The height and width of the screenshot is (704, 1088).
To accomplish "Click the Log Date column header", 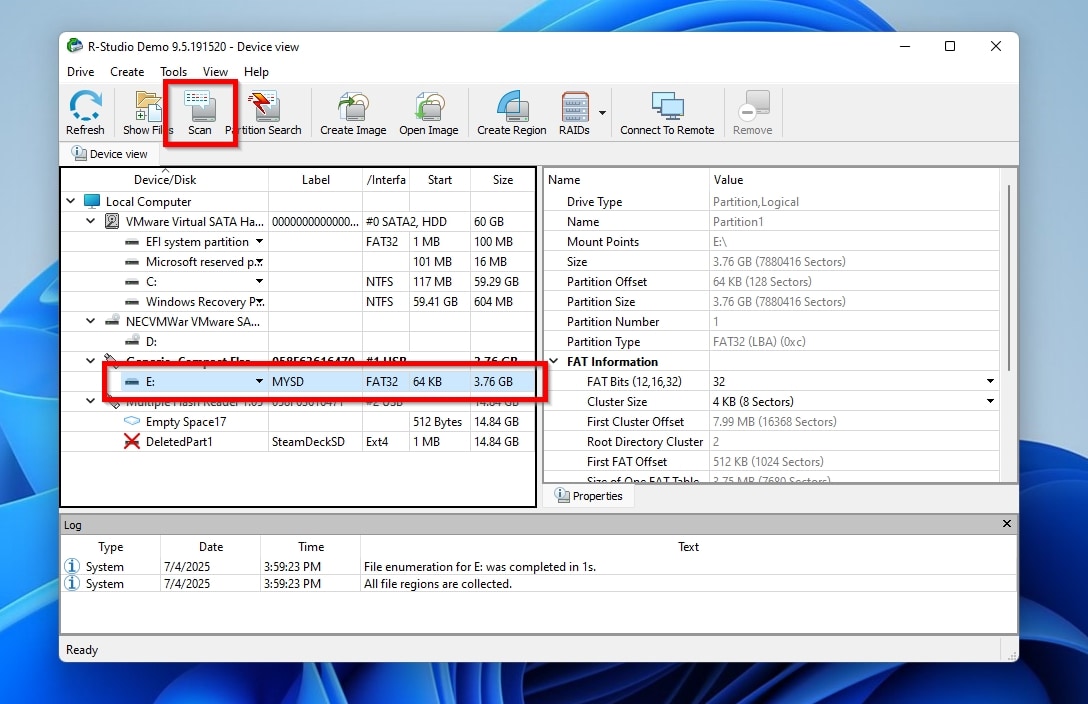I will 211,547.
